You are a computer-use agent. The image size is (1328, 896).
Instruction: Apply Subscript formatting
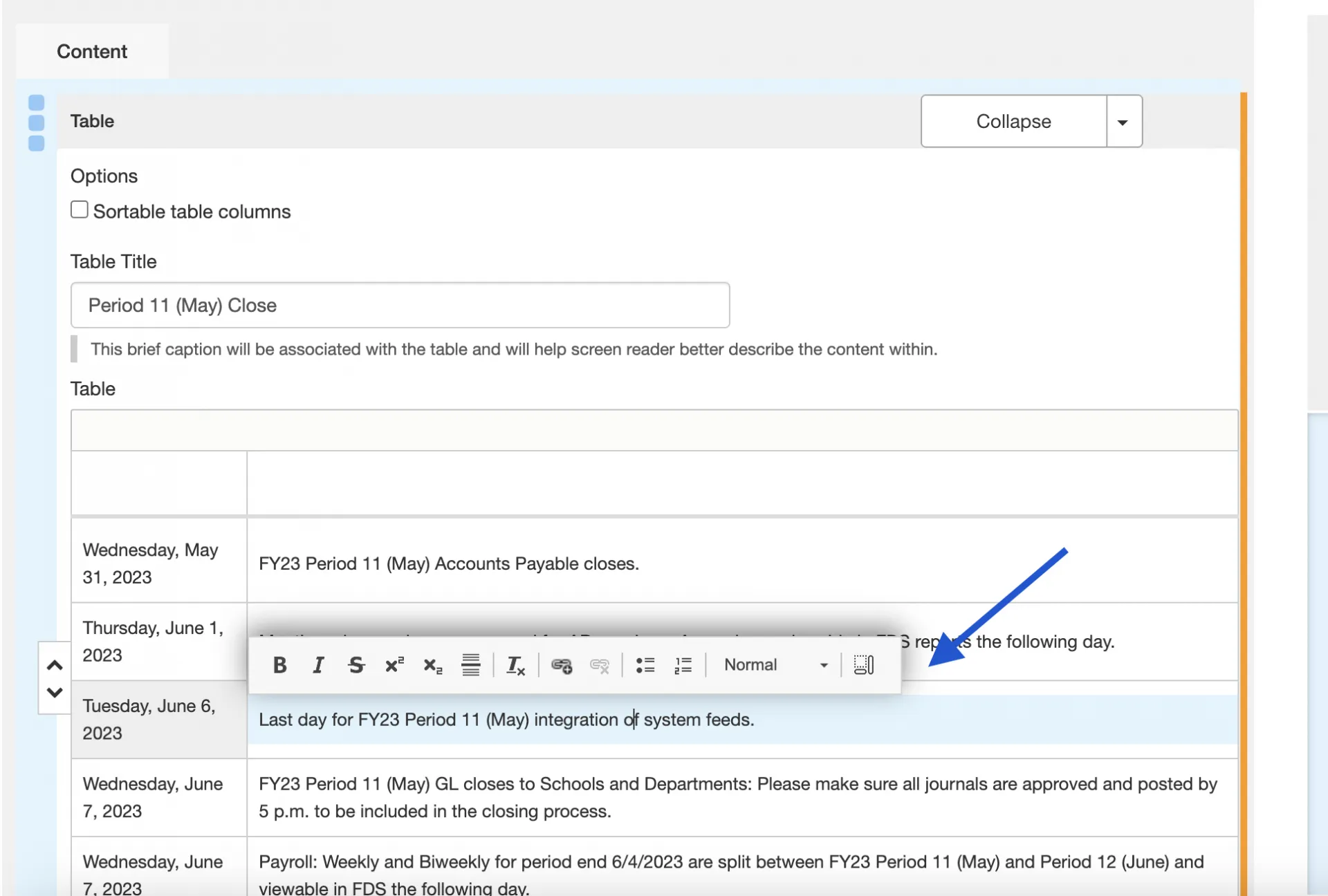(433, 665)
